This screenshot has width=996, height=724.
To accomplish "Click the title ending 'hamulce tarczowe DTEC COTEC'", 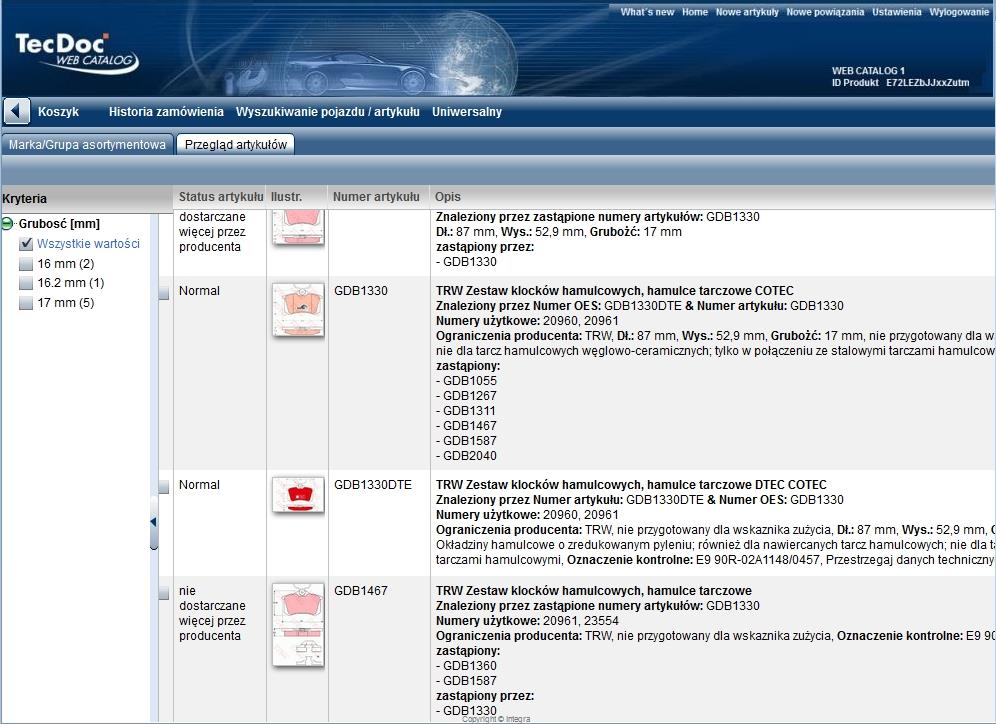I will [x=631, y=485].
